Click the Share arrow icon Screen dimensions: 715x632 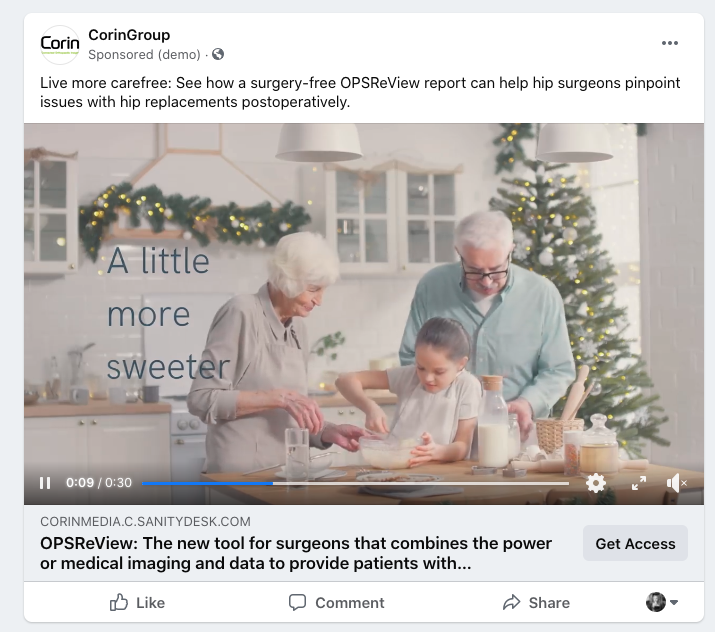point(511,602)
